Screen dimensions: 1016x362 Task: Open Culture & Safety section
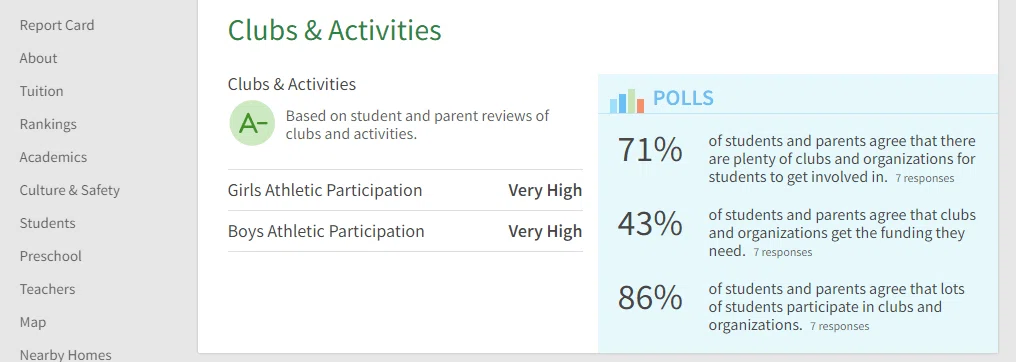pos(69,190)
